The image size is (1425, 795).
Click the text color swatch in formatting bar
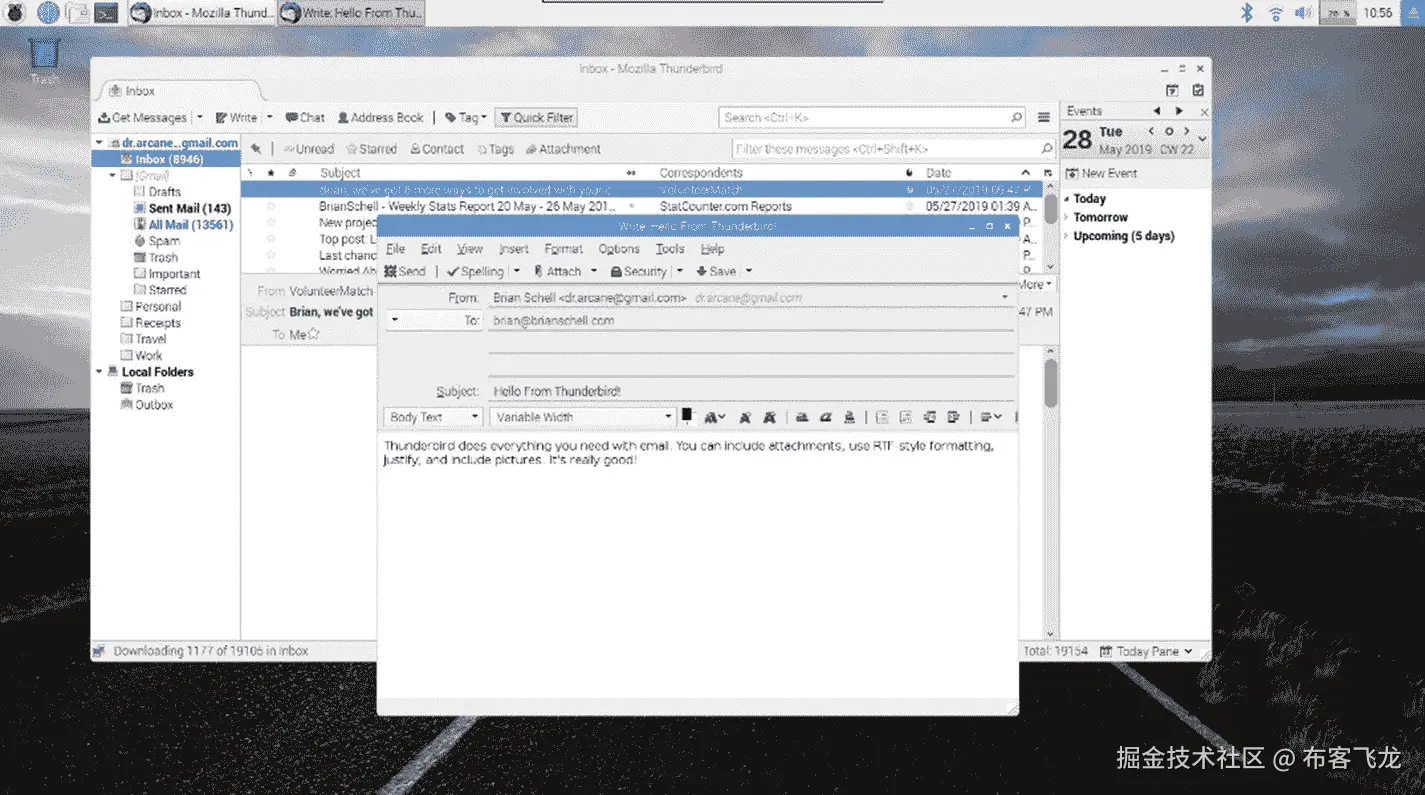click(x=687, y=415)
